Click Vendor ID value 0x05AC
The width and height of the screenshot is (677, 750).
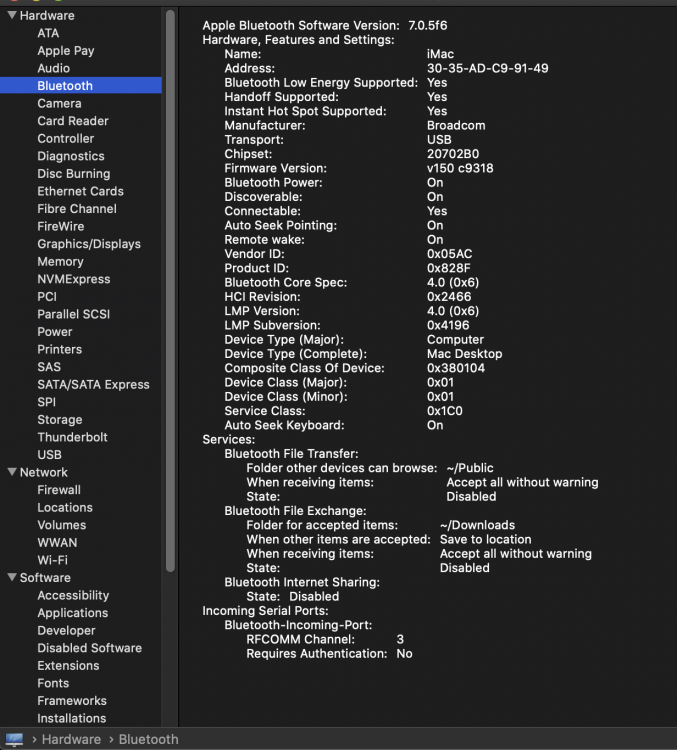click(x=449, y=254)
